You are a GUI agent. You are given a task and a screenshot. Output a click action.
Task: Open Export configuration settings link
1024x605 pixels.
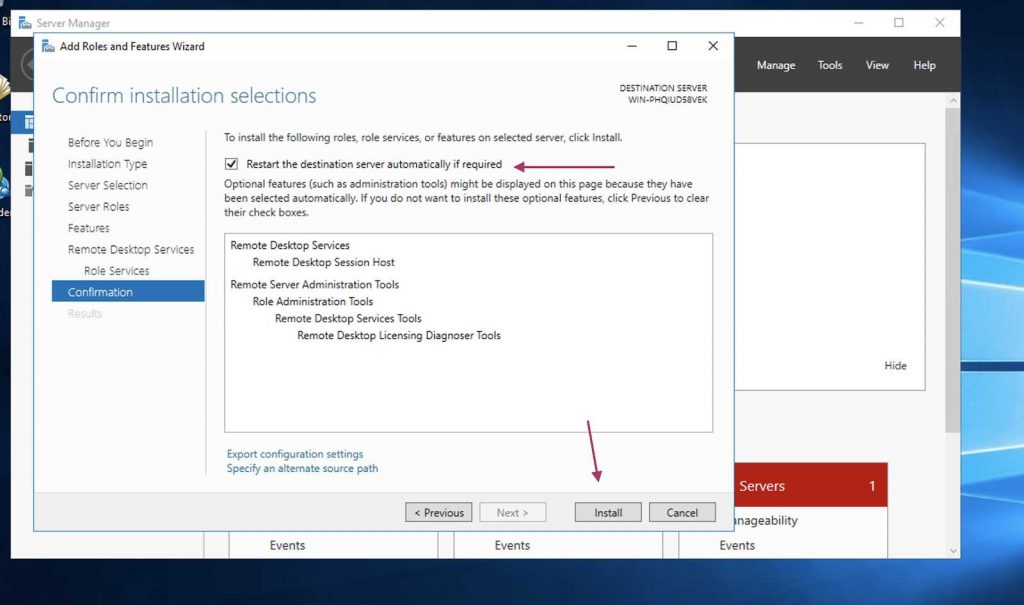pyautogui.click(x=295, y=454)
